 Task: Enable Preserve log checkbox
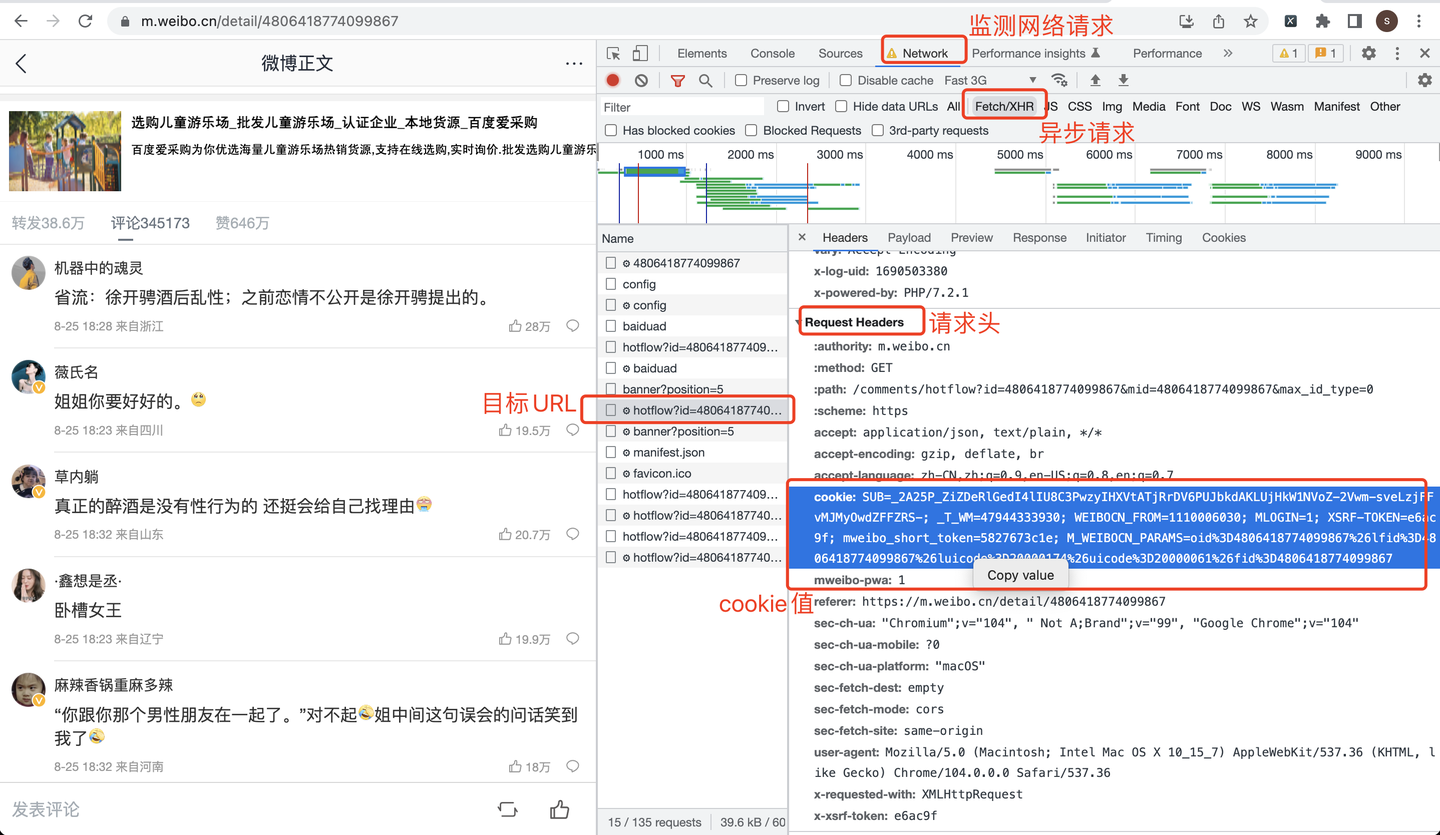pos(741,80)
